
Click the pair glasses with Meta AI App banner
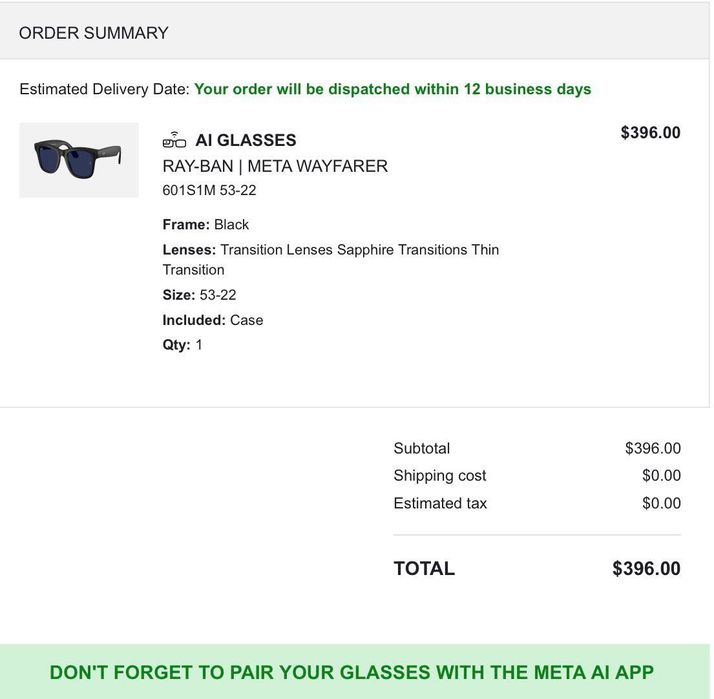coord(351,672)
